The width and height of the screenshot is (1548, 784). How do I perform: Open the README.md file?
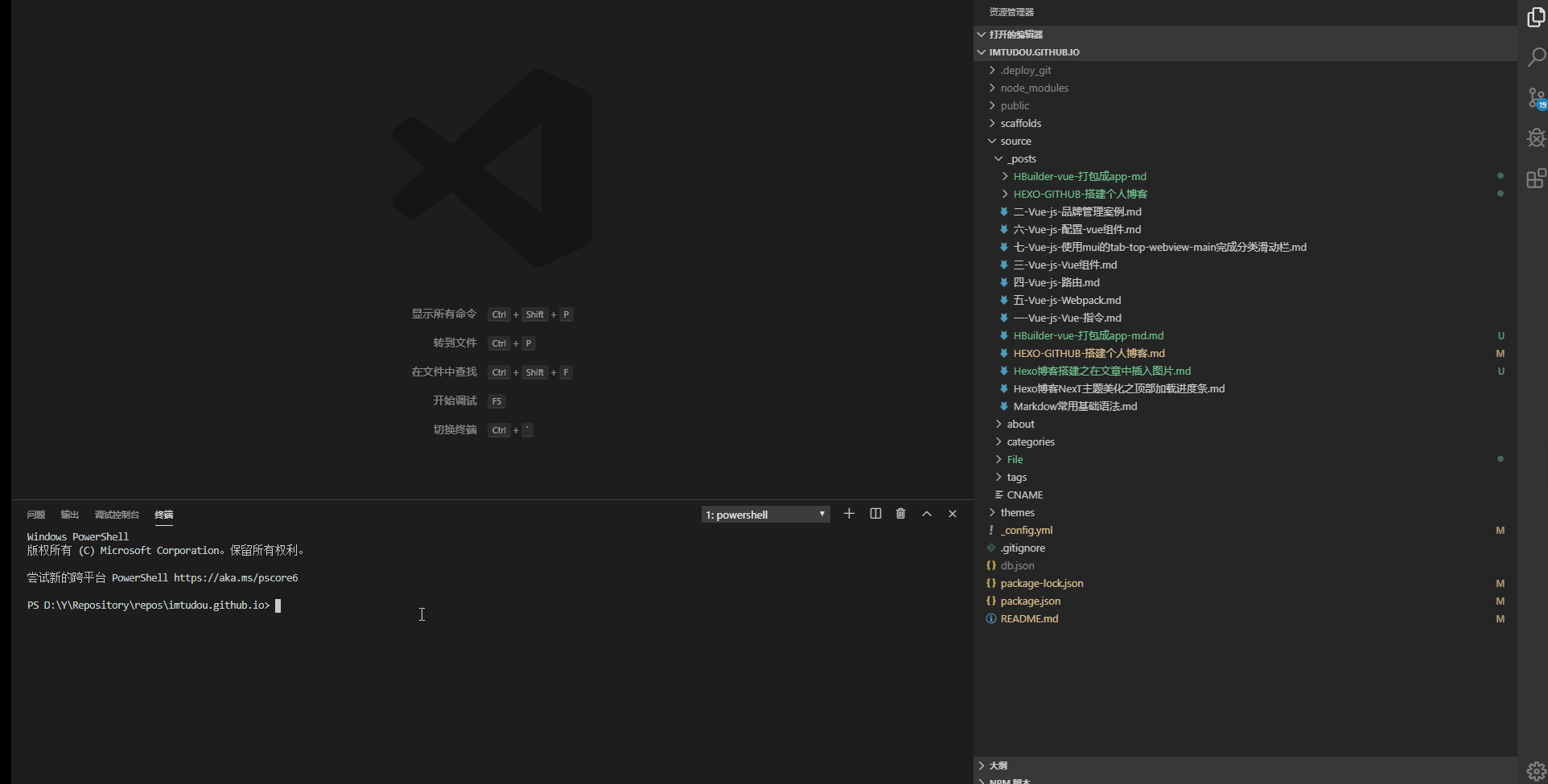[1029, 619]
